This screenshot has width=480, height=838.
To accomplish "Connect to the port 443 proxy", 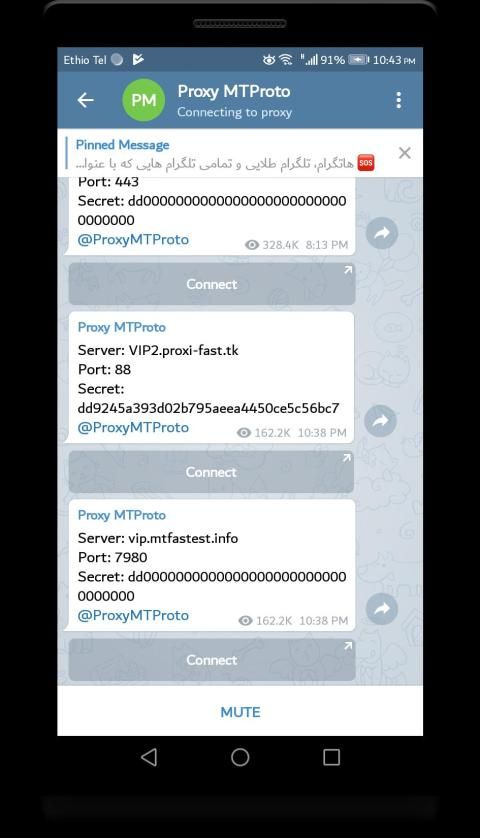I will (x=212, y=284).
